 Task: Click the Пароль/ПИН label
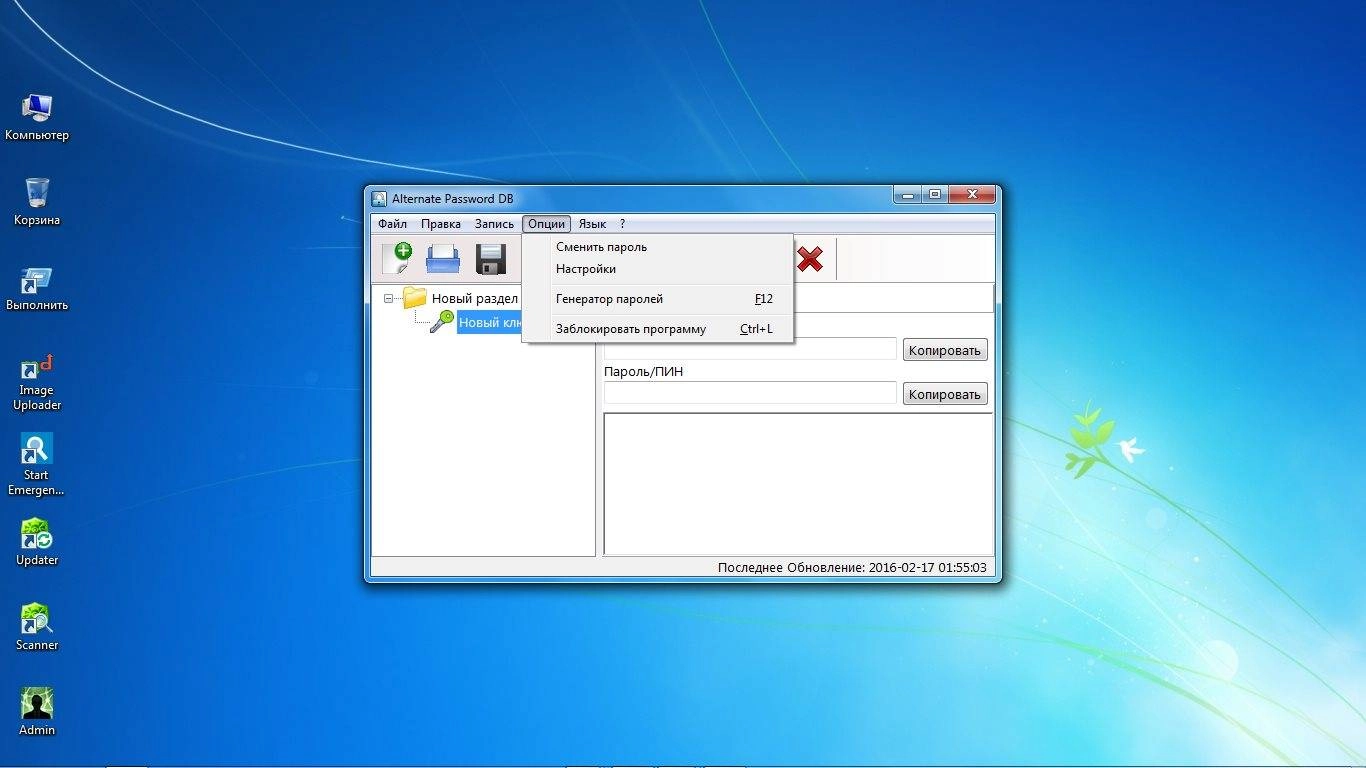click(x=644, y=372)
